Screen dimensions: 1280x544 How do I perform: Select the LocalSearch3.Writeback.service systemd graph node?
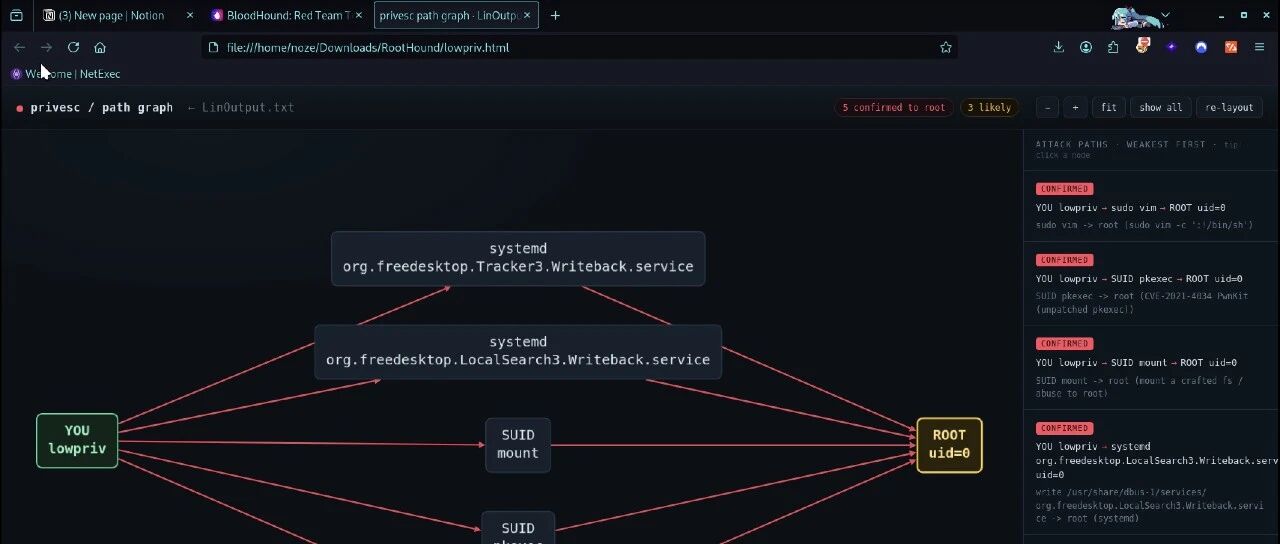(x=518, y=351)
